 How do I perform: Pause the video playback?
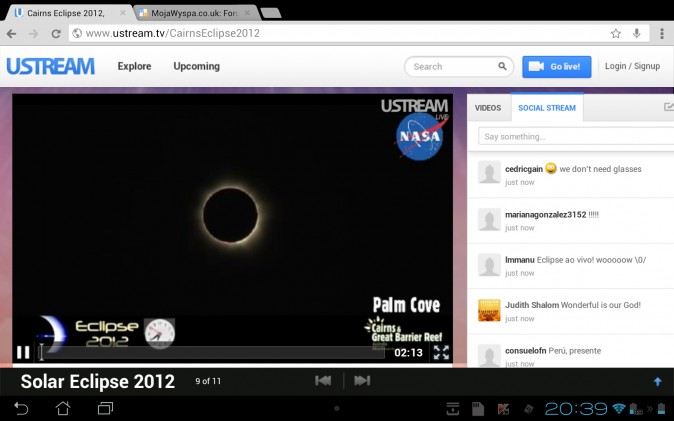click(23, 352)
